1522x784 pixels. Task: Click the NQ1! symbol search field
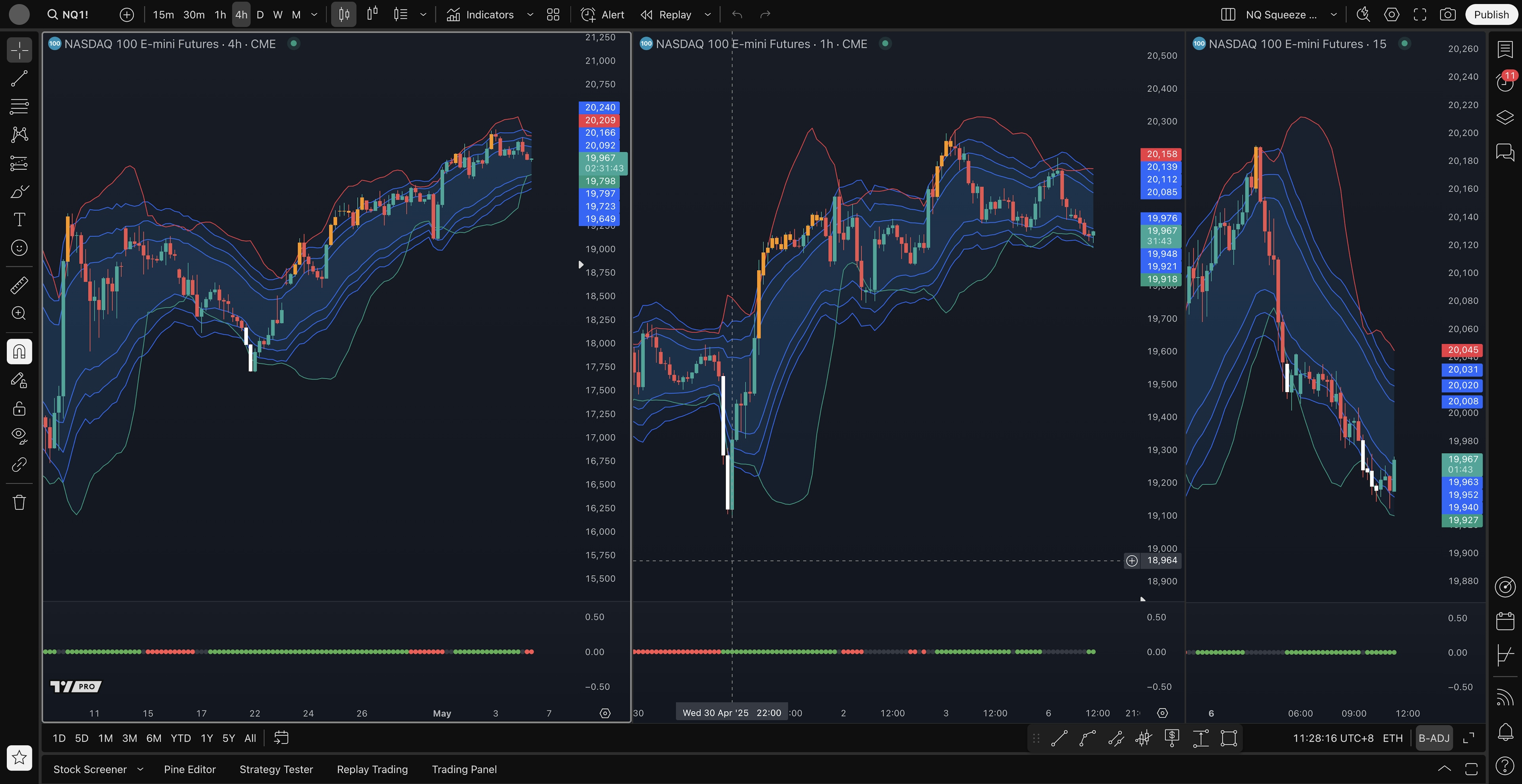[69, 15]
